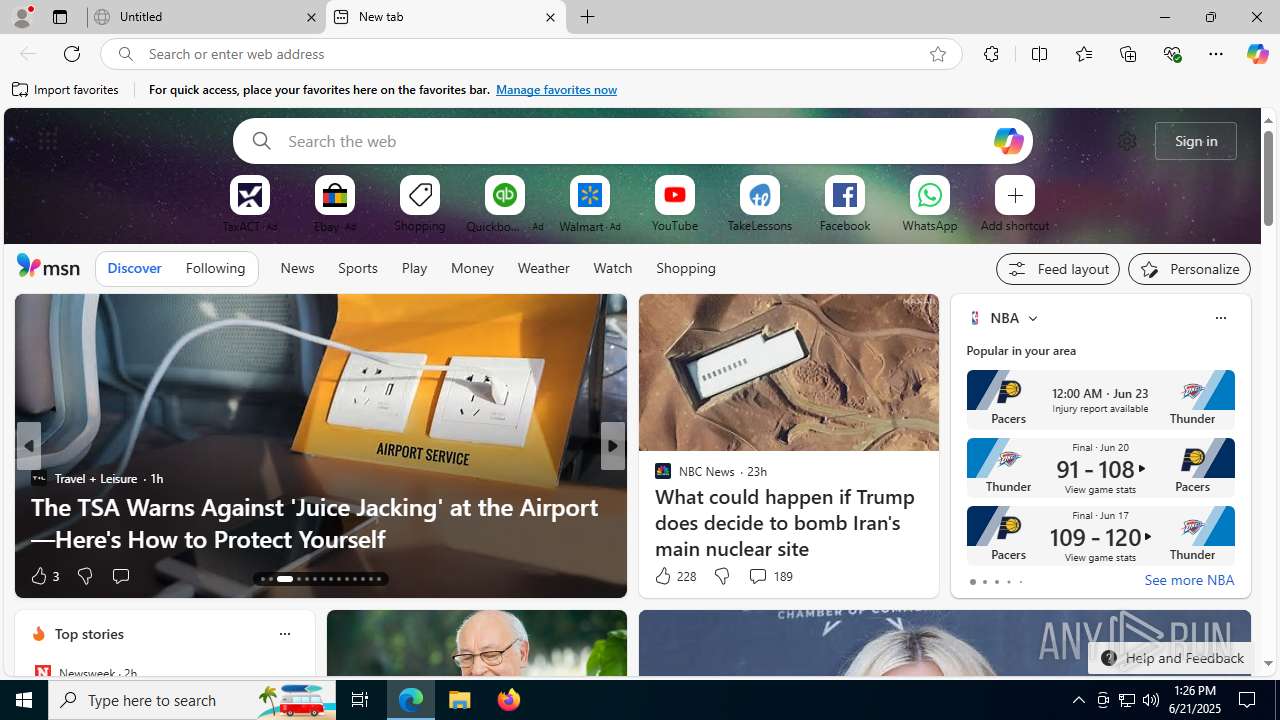Click the Add shortcut plus tile
Screen dimensions: 1280x720
tap(1014, 196)
